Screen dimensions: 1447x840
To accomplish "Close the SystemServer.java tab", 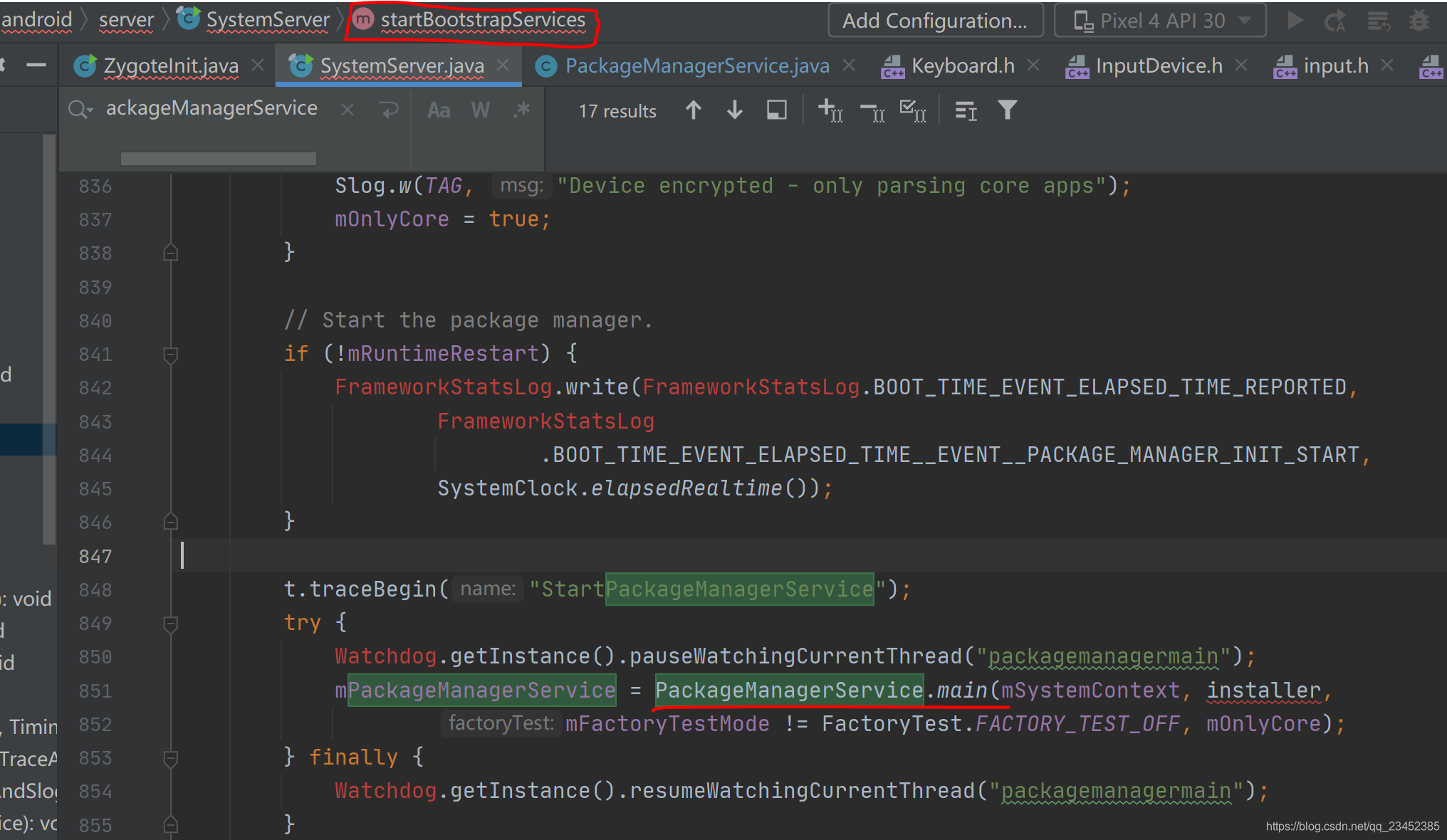I will pyautogui.click(x=503, y=65).
